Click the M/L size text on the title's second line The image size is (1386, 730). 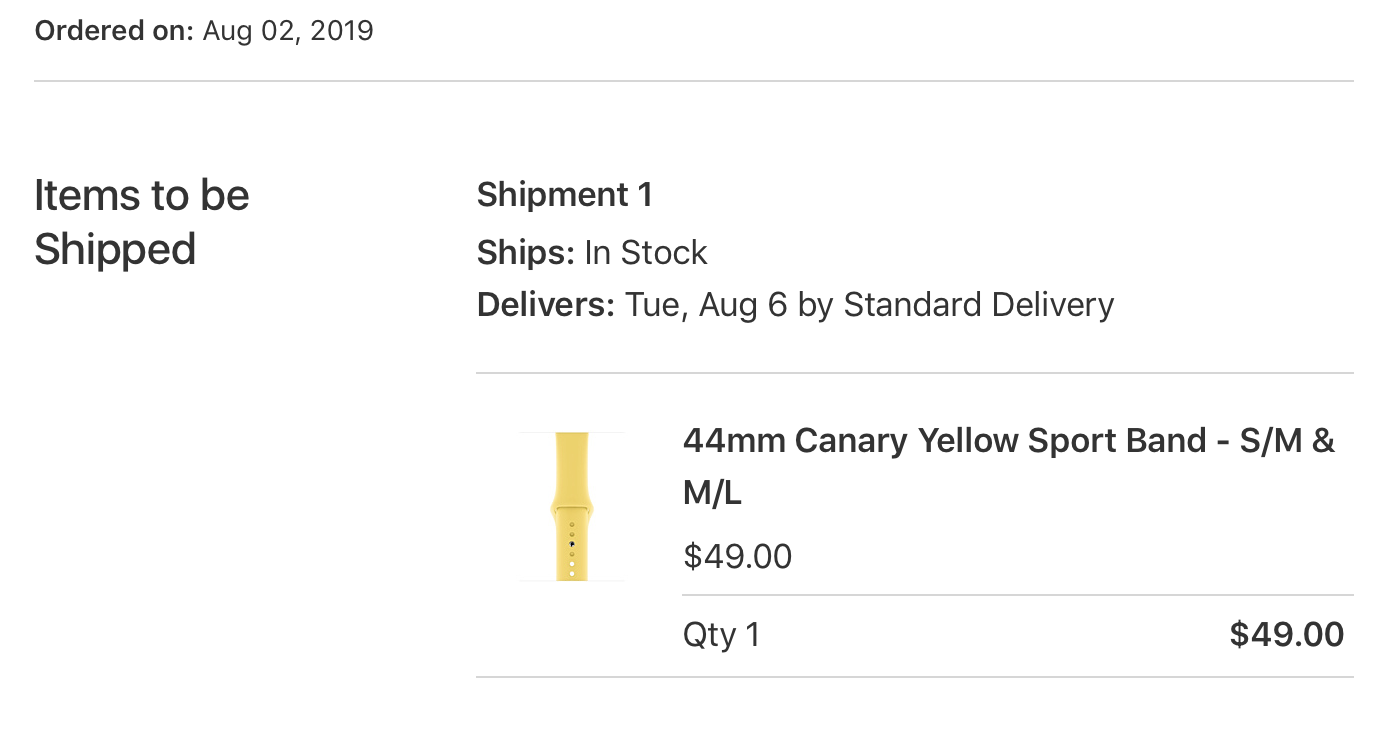pos(712,492)
